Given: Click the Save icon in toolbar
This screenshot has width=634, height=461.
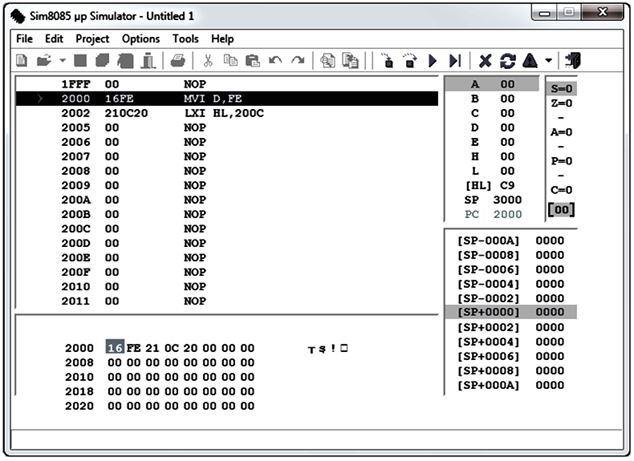Looking at the screenshot, I should (80, 61).
